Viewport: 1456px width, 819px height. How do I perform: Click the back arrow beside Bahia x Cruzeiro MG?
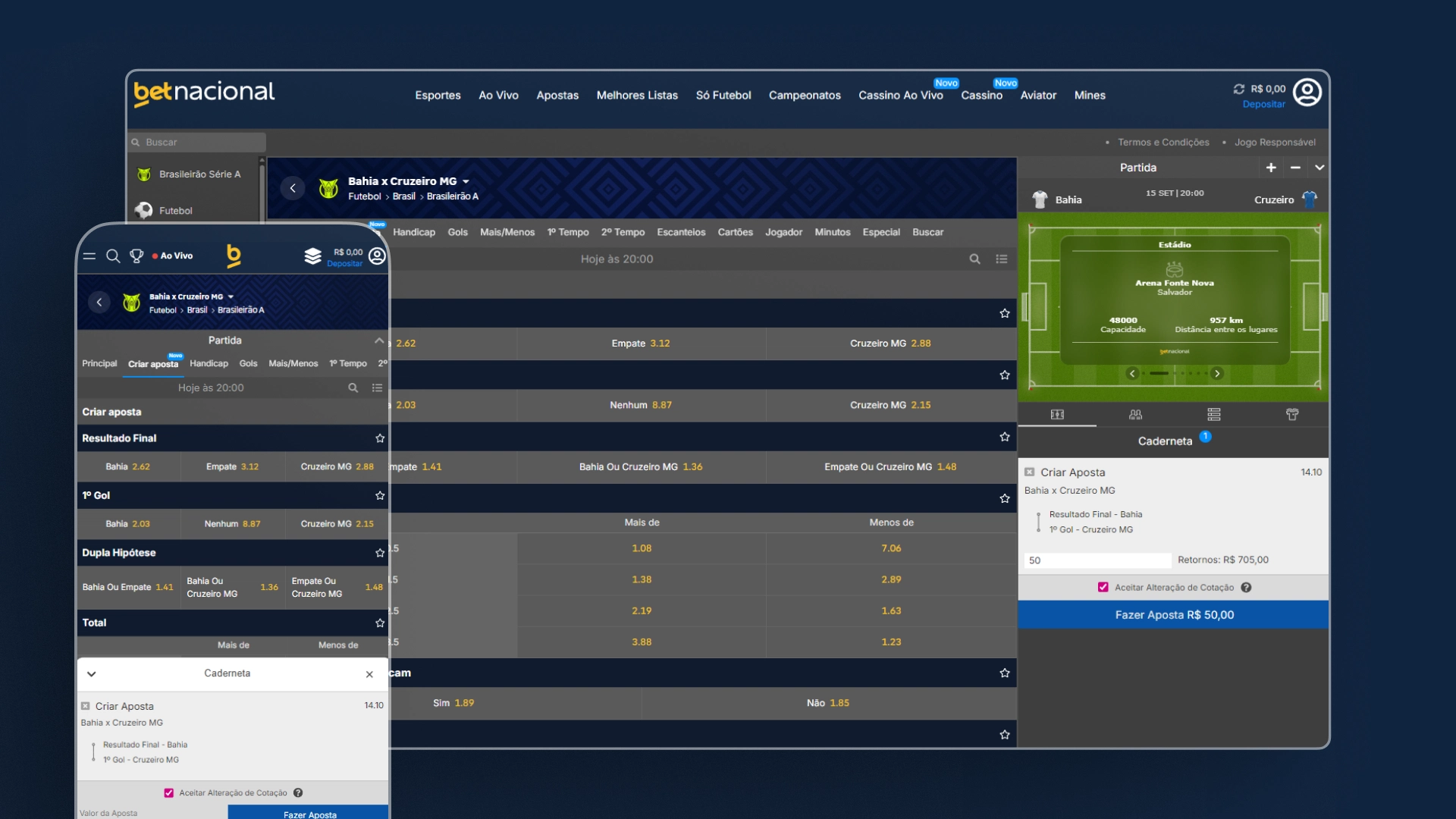coord(293,188)
